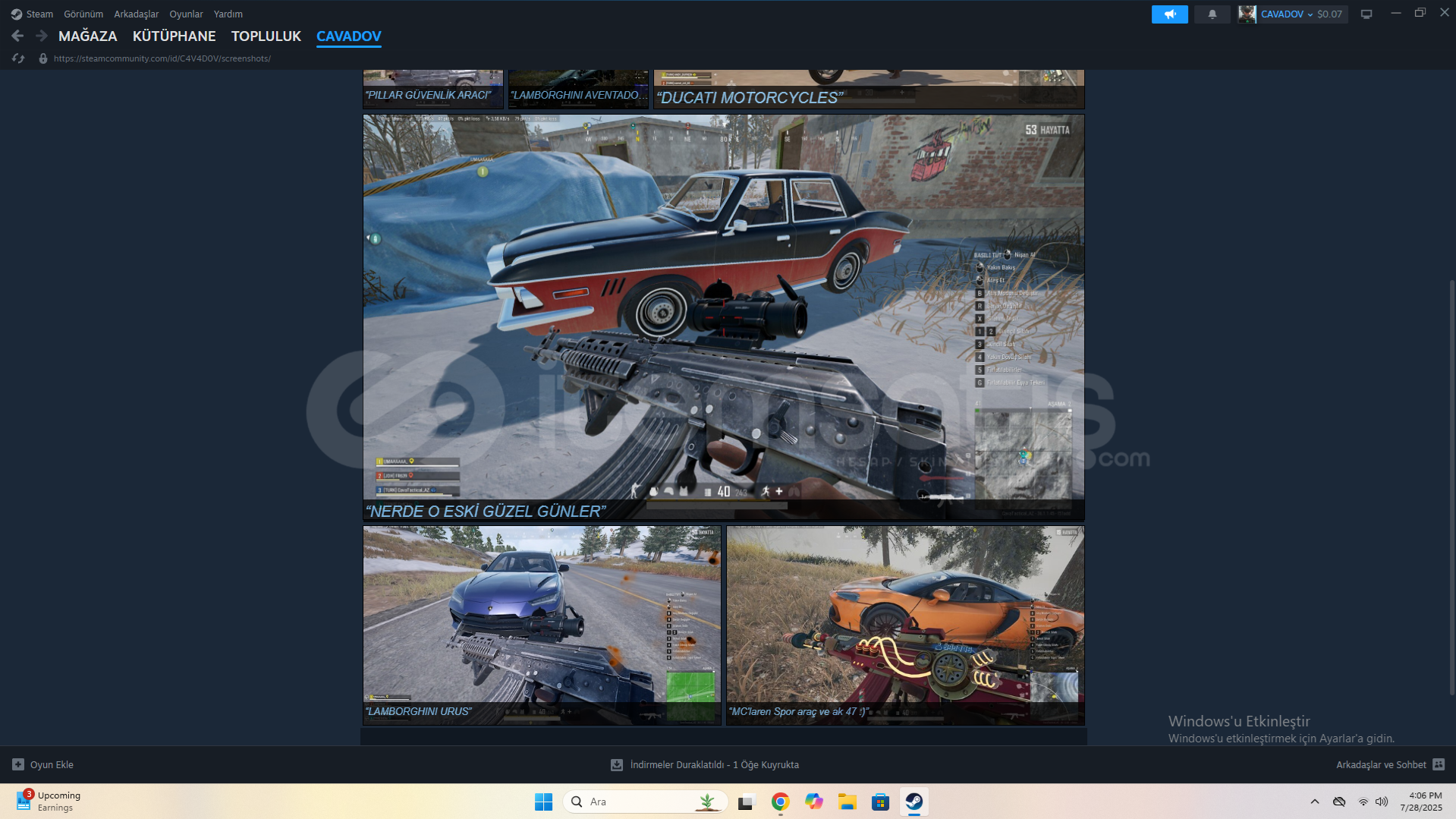Click Oyun Ekle to add a game
1456x819 pixels.
[52, 765]
